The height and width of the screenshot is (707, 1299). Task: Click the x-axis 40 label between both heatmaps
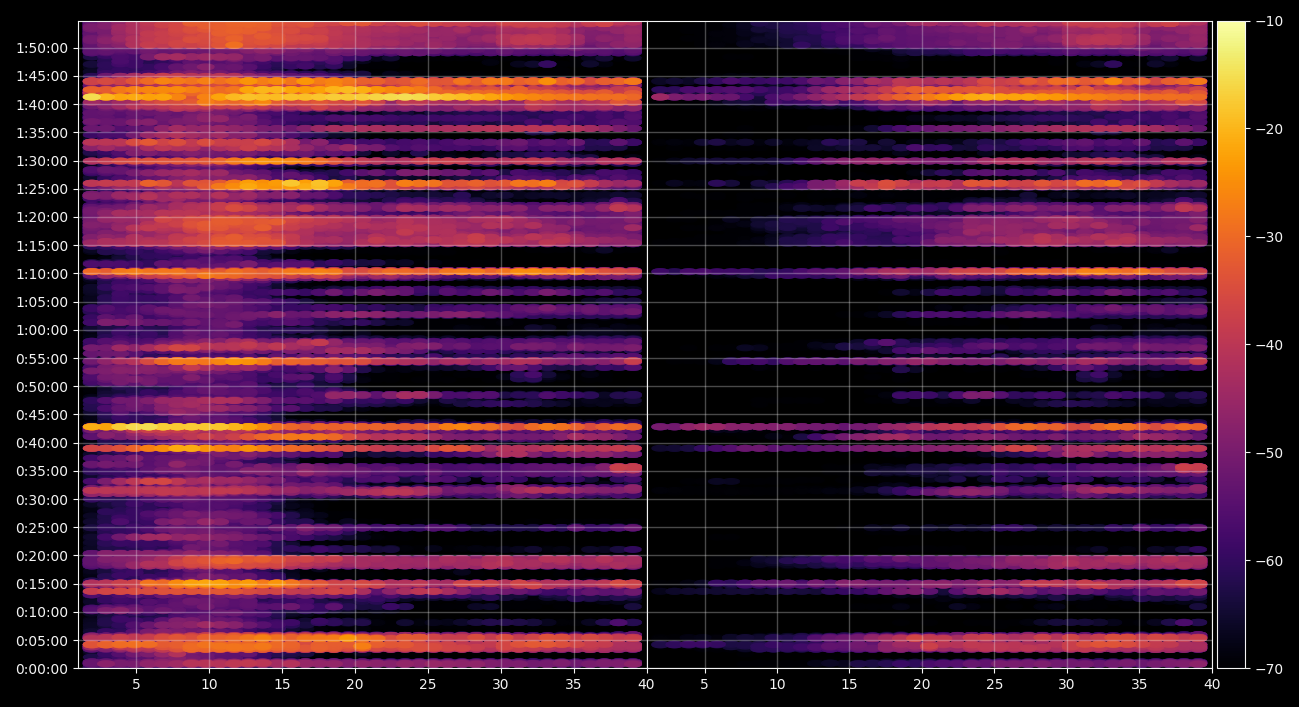(x=646, y=685)
